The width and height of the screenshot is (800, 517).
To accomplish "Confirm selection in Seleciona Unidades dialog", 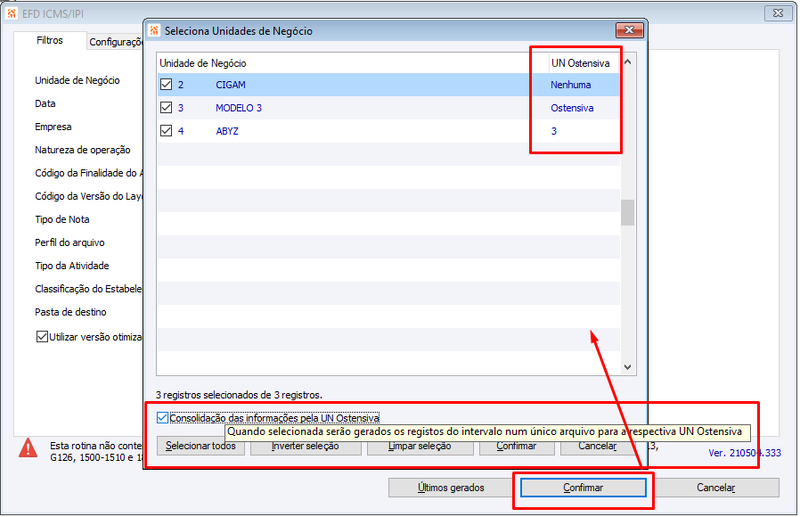I will pyautogui.click(x=516, y=446).
